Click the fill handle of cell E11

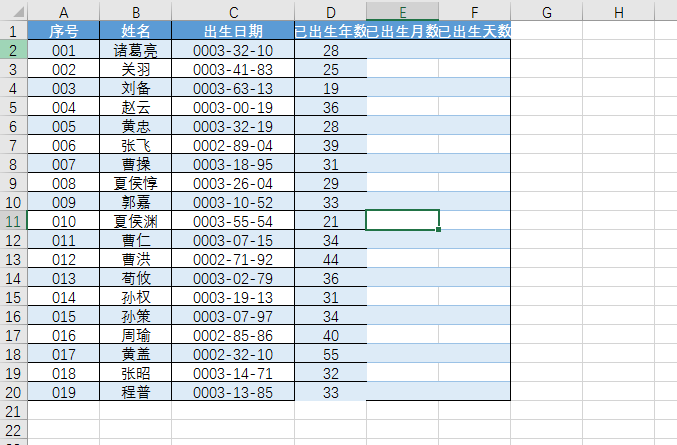click(x=438, y=229)
